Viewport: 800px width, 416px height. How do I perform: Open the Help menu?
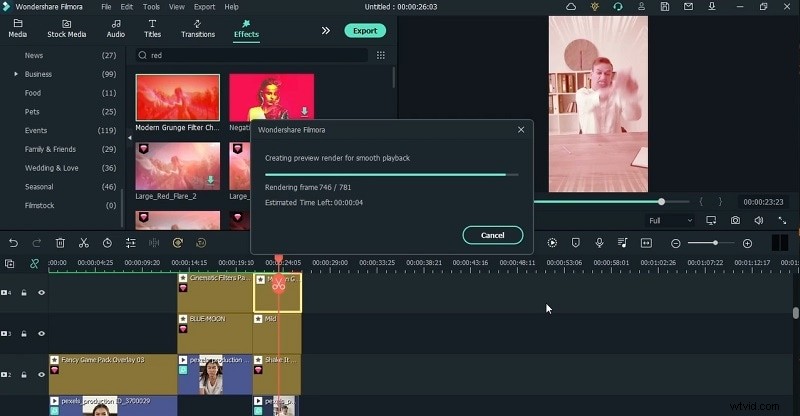[231, 7]
